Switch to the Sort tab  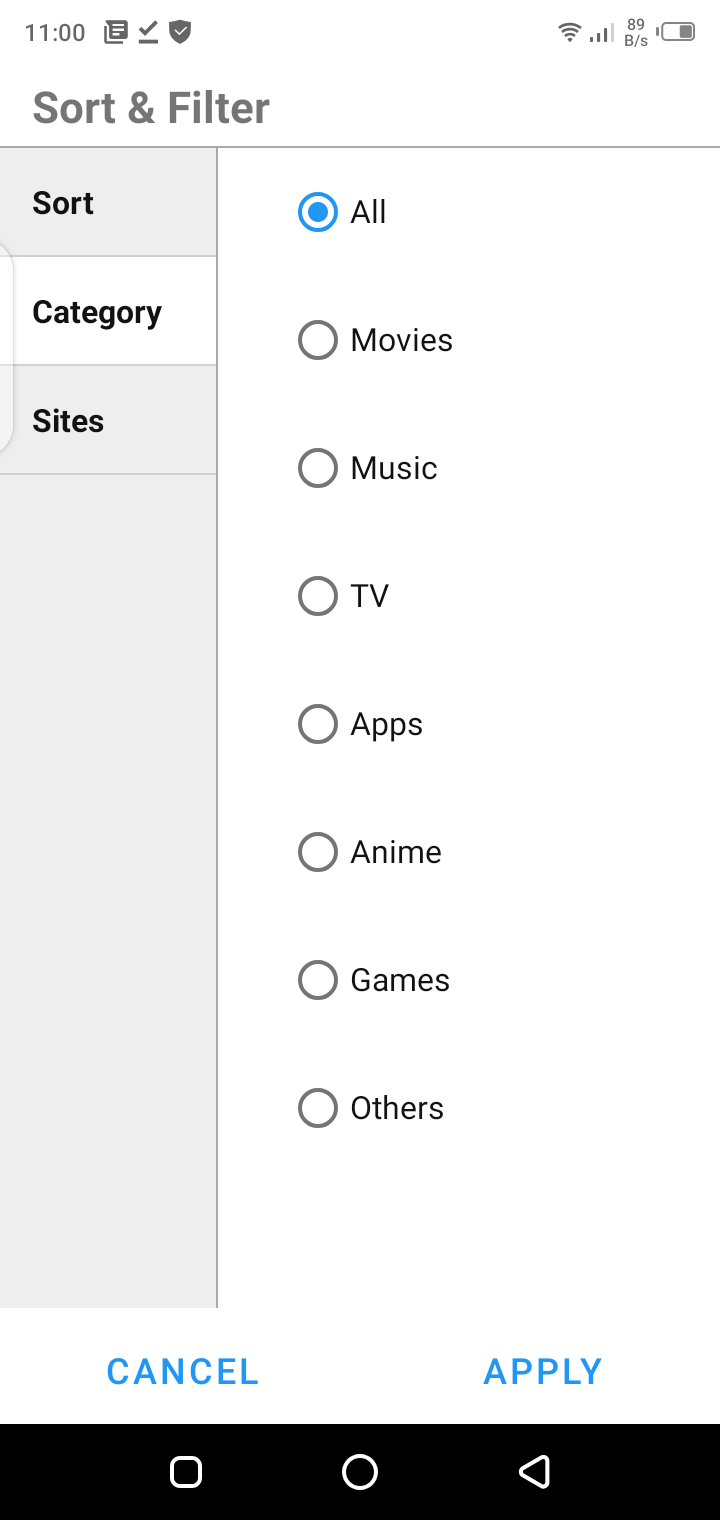click(108, 203)
